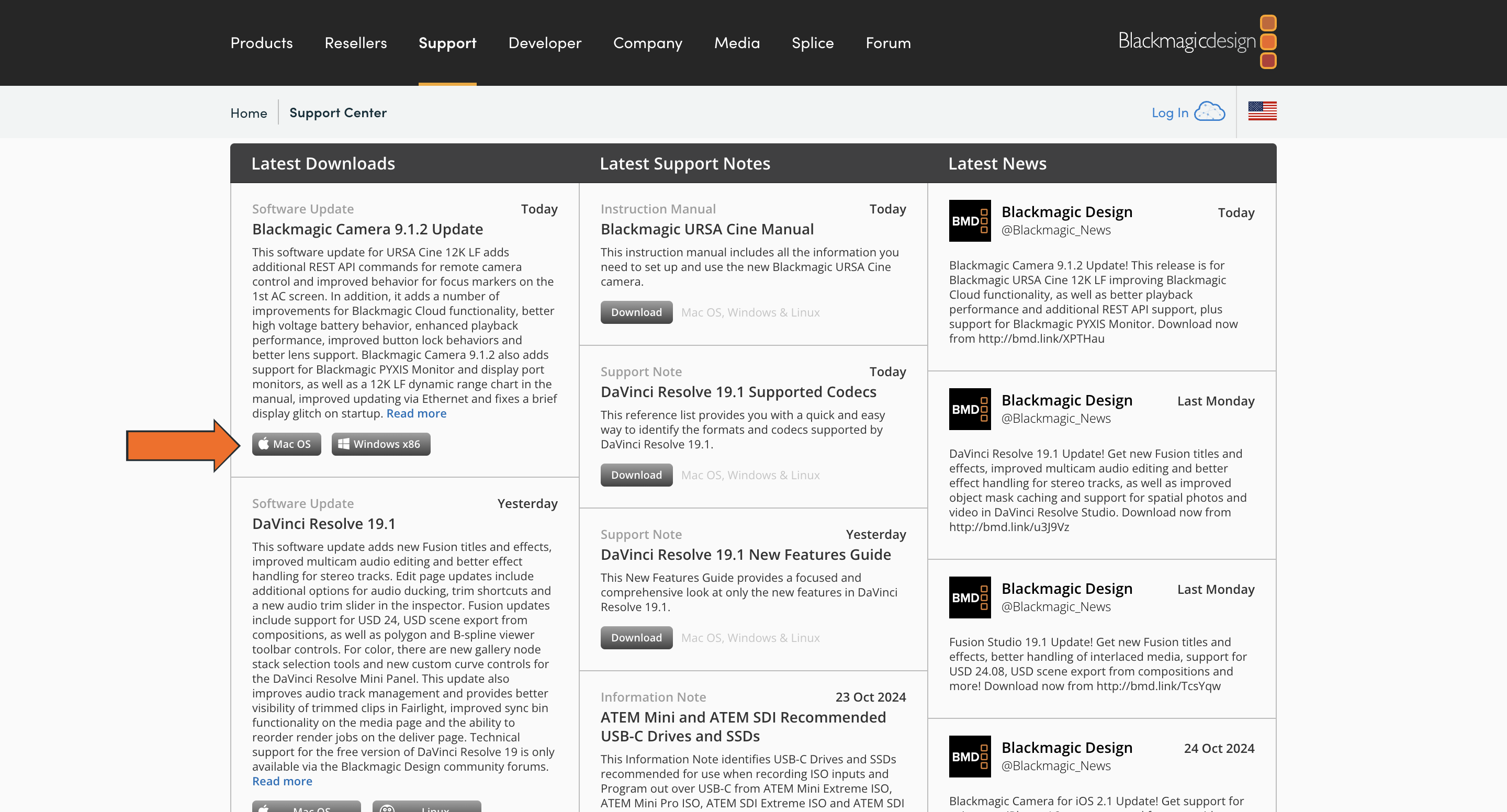Click BMD avatar on today's news post
1507x812 pixels.
970,221
